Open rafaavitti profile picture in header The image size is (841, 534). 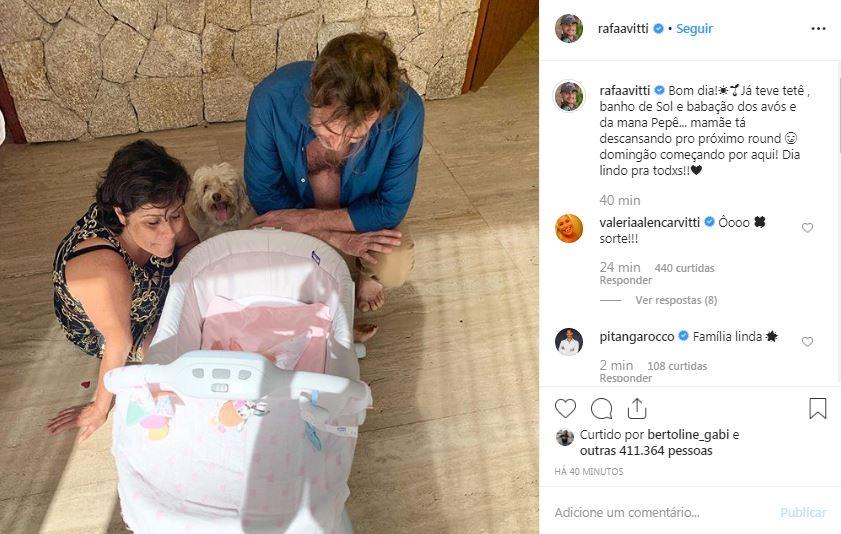569,29
